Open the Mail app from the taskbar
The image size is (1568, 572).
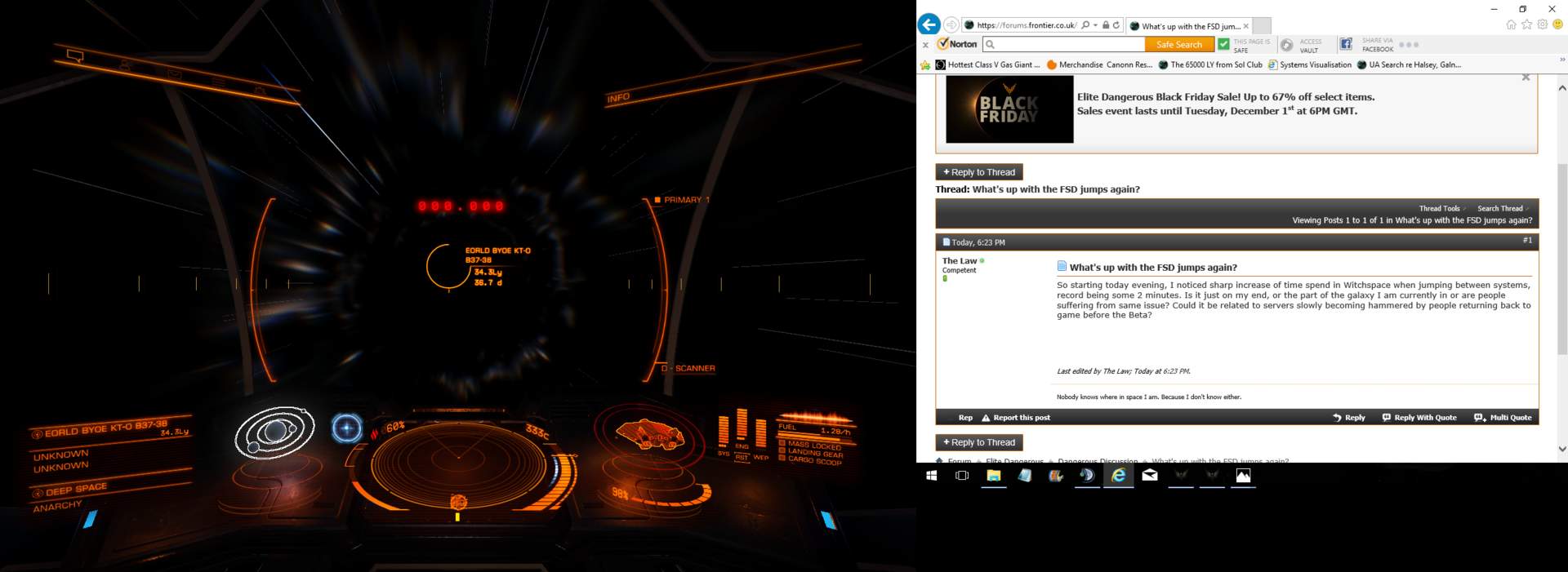tap(1150, 476)
